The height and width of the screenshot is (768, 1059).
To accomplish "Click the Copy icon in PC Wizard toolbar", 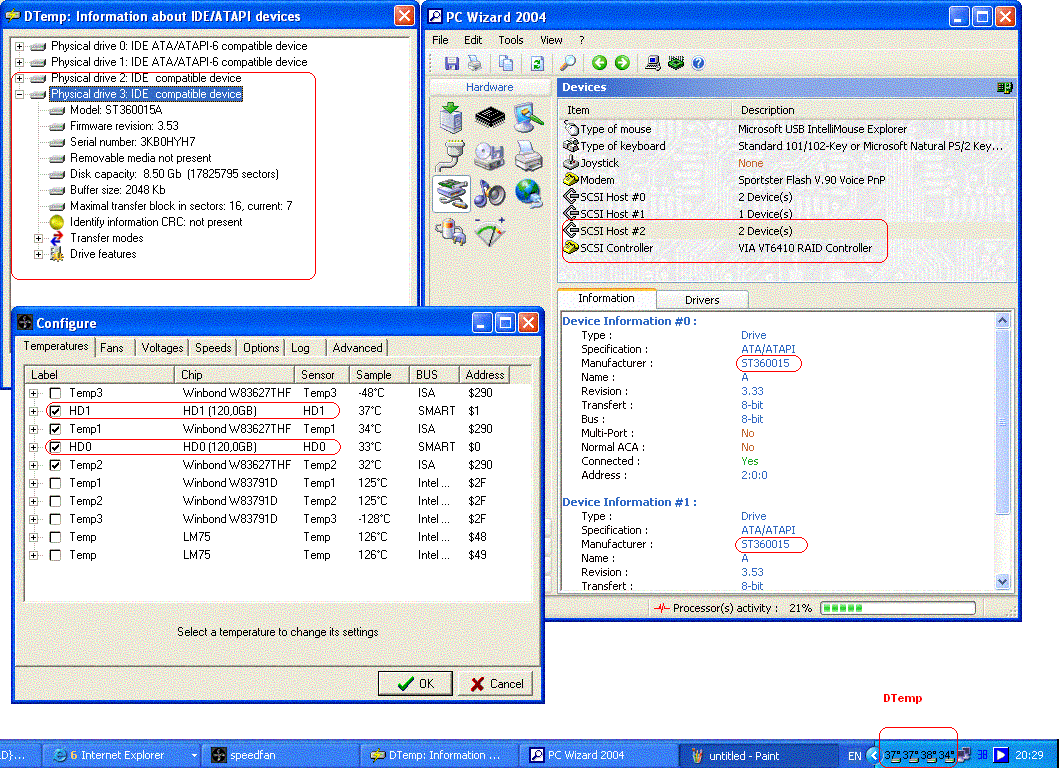I will [506, 63].
